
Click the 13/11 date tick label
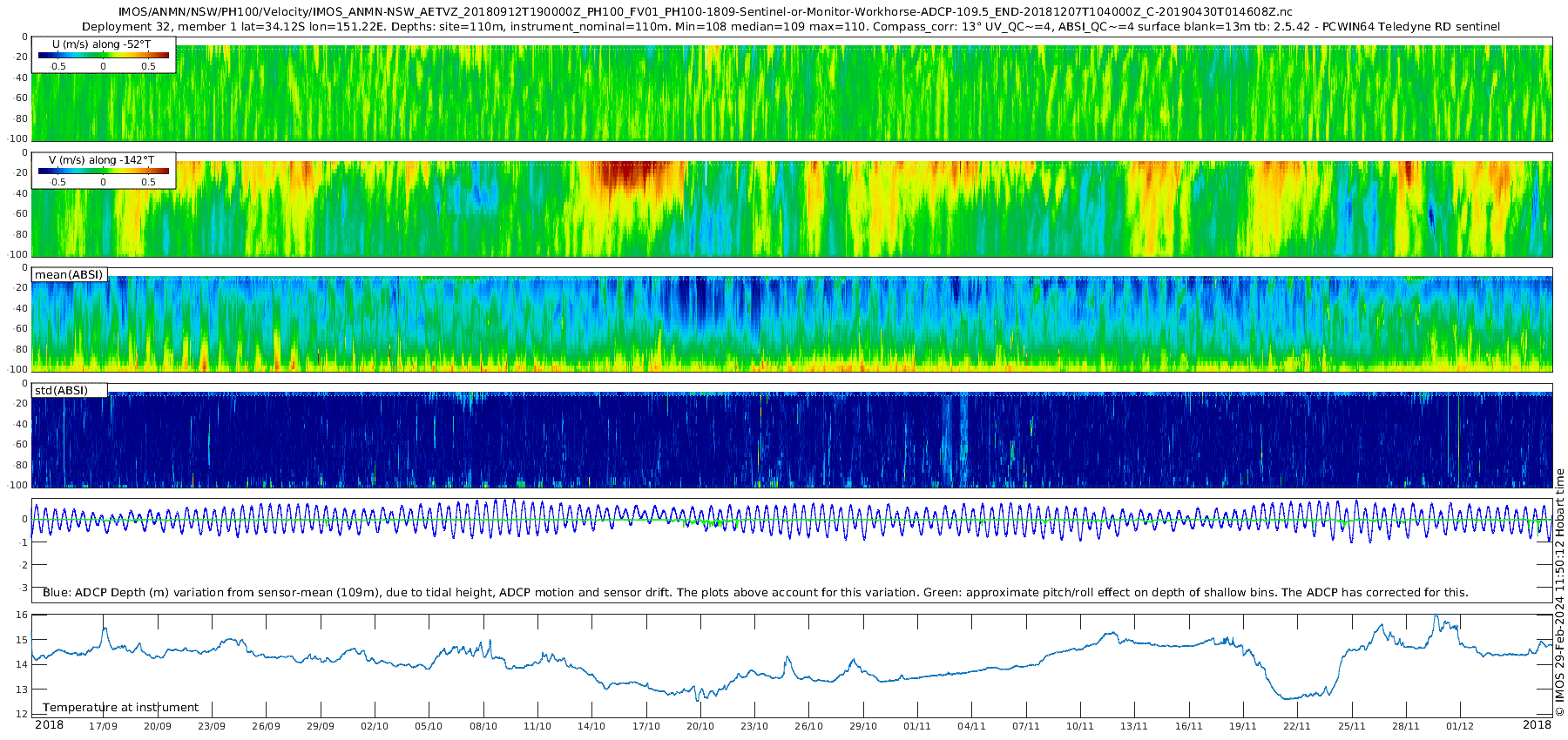[x=1134, y=726]
